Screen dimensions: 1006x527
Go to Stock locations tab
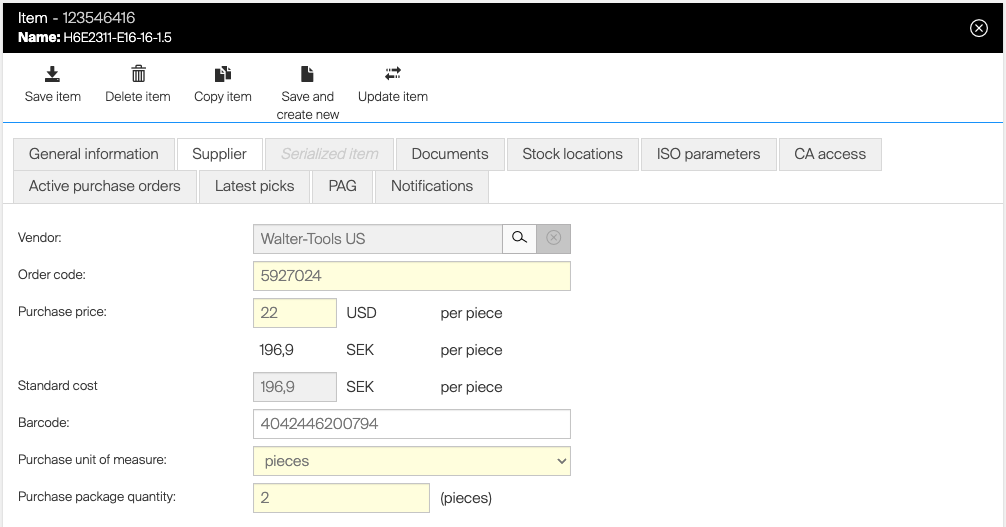(x=572, y=154)
